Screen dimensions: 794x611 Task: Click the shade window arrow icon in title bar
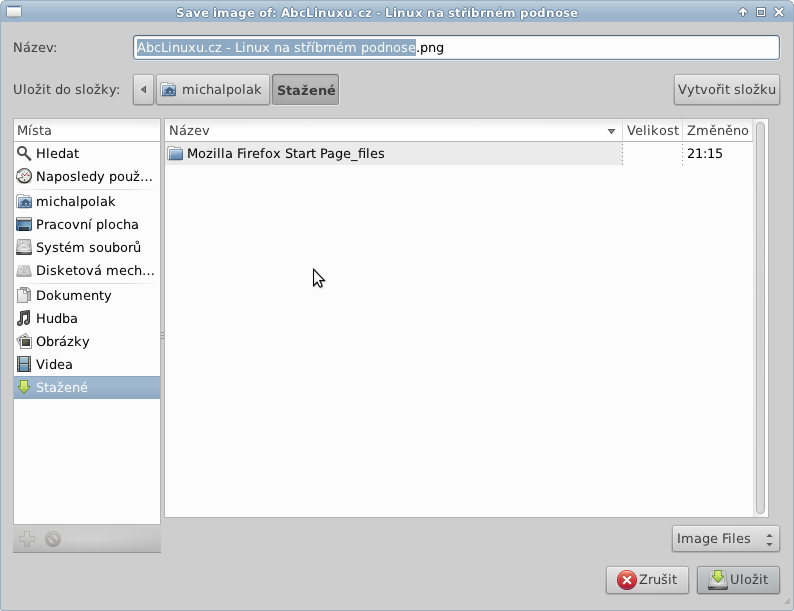tap(743, 12)
